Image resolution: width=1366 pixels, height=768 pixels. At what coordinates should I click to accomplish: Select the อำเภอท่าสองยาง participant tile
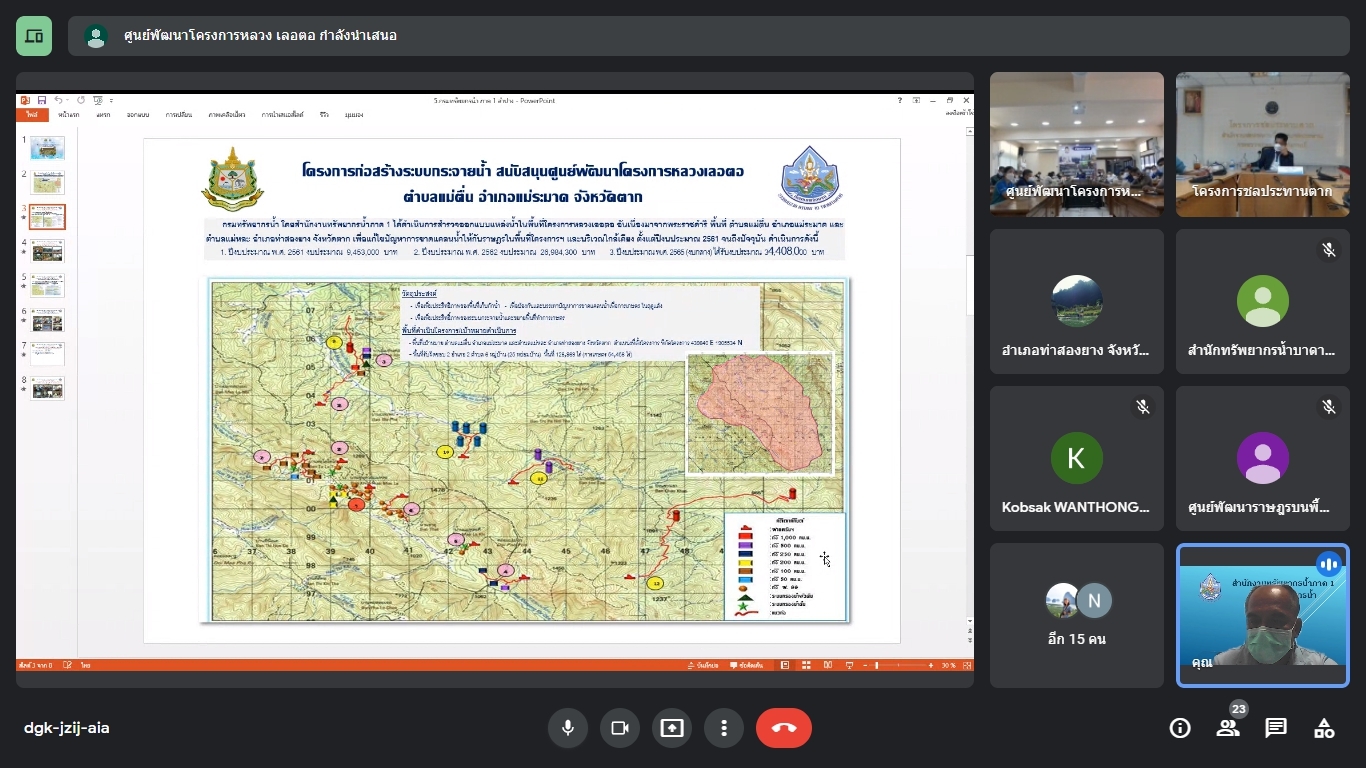pos(1077,301)
